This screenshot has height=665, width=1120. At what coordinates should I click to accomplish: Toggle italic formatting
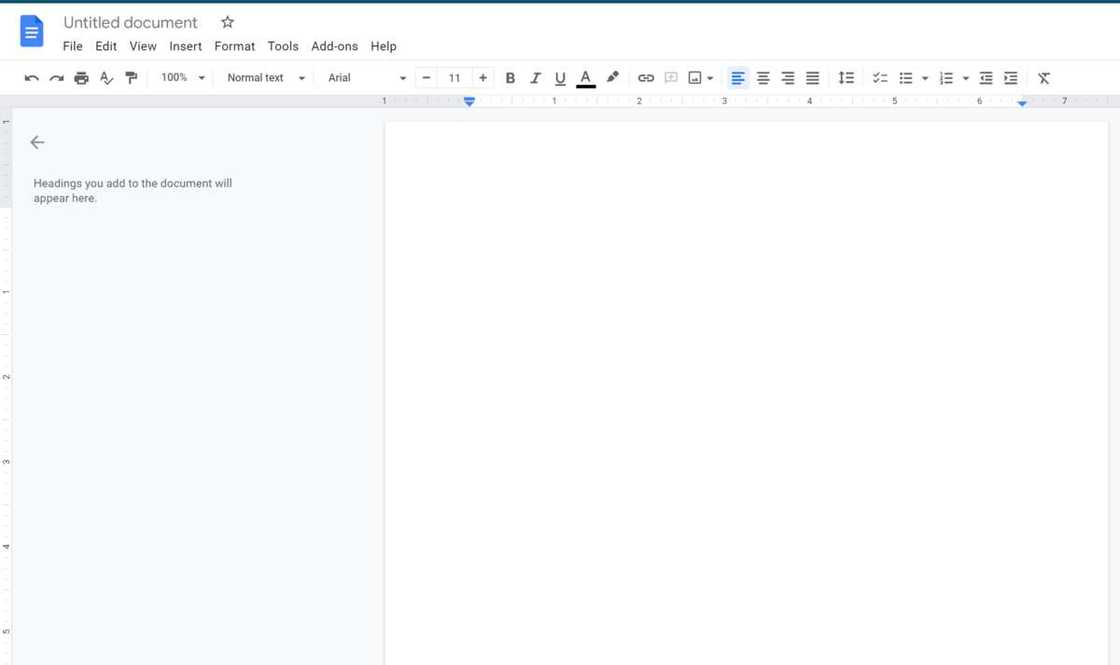point(535,78)
